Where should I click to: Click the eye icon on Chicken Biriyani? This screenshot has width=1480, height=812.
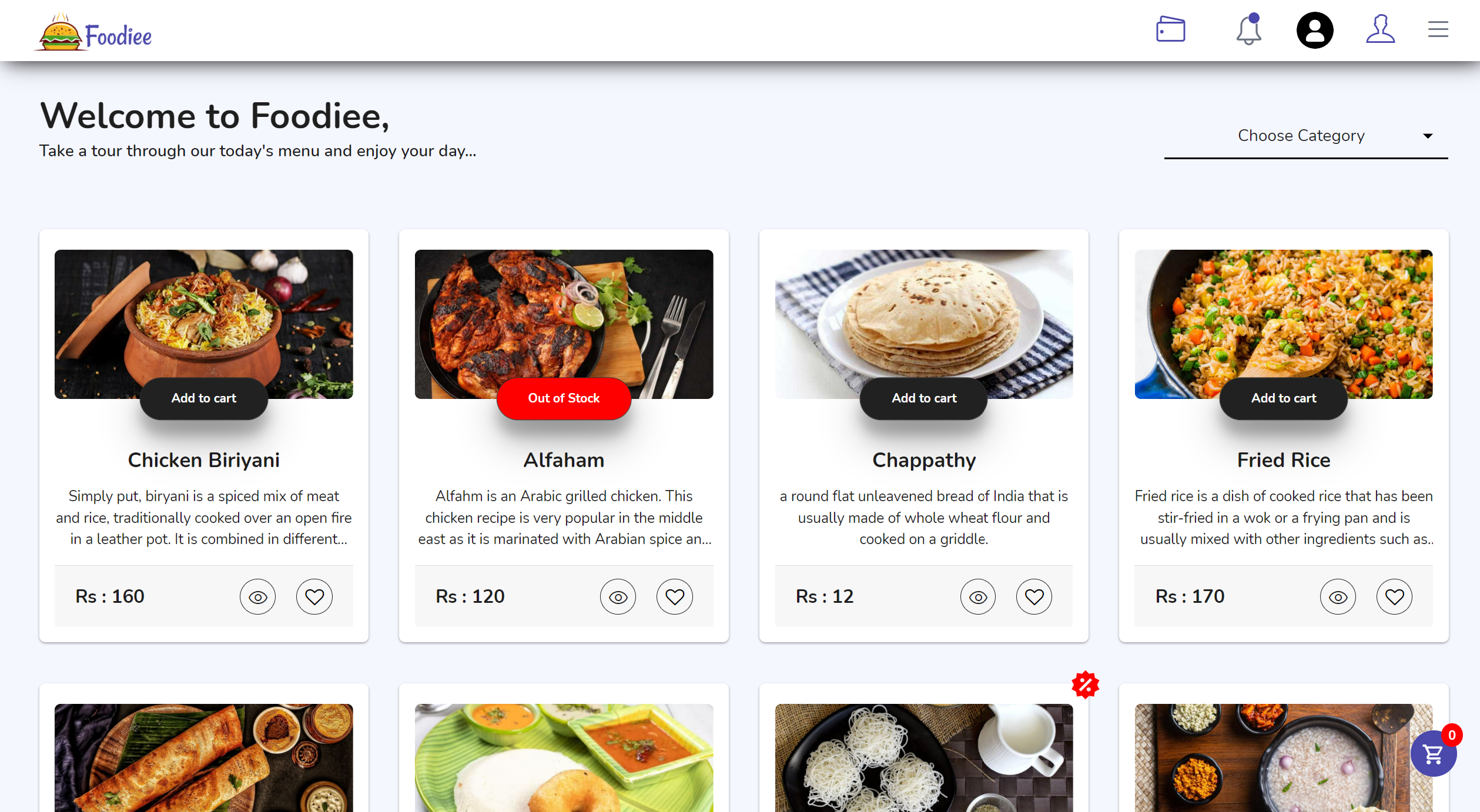point(258,597)
